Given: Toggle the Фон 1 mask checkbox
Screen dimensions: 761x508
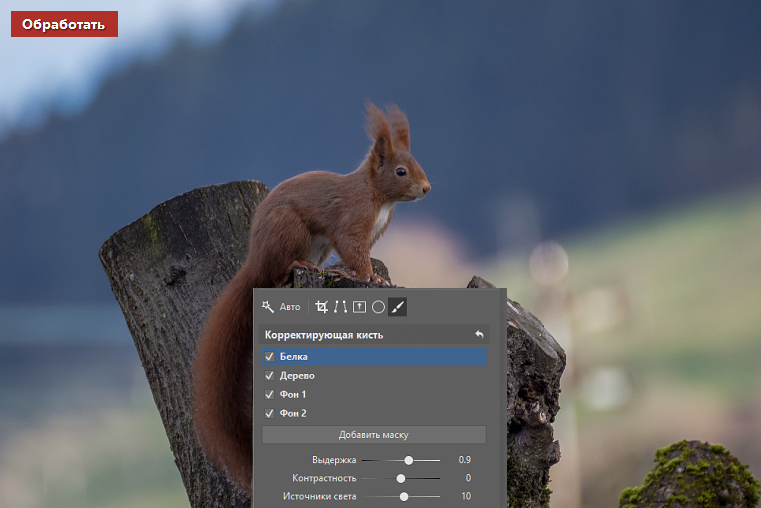Looking at the screenshot, I should coord(269,394).
